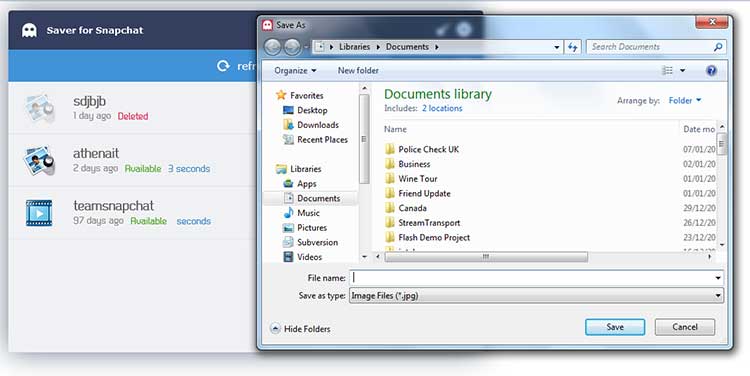The image size is (750, 376).
Task: Select the Pictures library icon
Action: pyautogui.click(x=288, y=228)
